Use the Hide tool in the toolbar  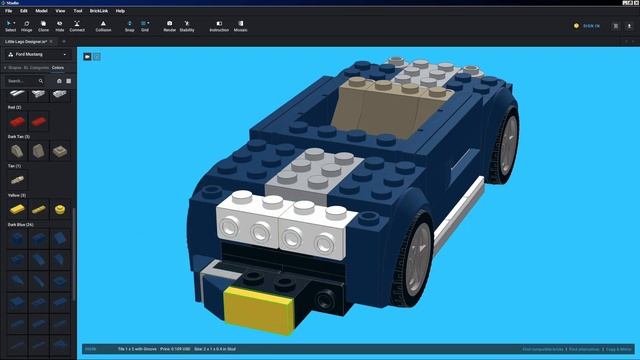pyautogui.click(x=60, y=26)
